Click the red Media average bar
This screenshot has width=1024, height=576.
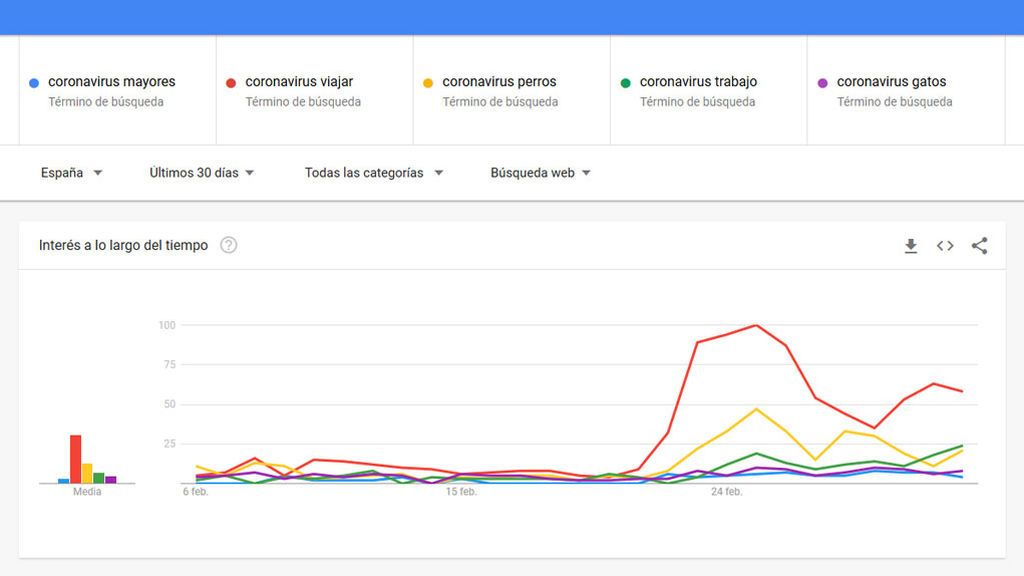click(76, 459)
